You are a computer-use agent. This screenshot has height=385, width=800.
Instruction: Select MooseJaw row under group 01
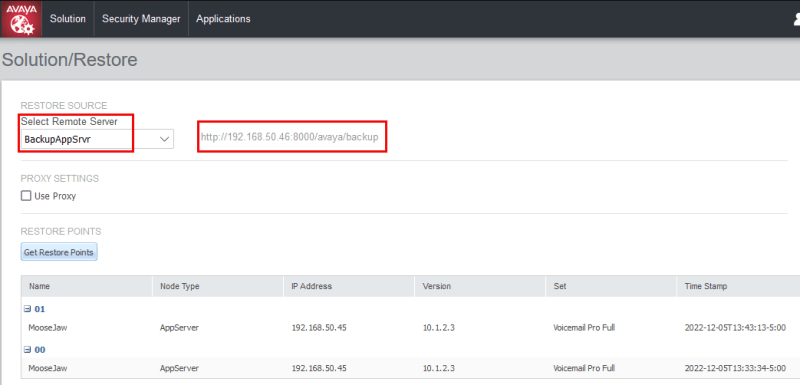tap(410, 327)
